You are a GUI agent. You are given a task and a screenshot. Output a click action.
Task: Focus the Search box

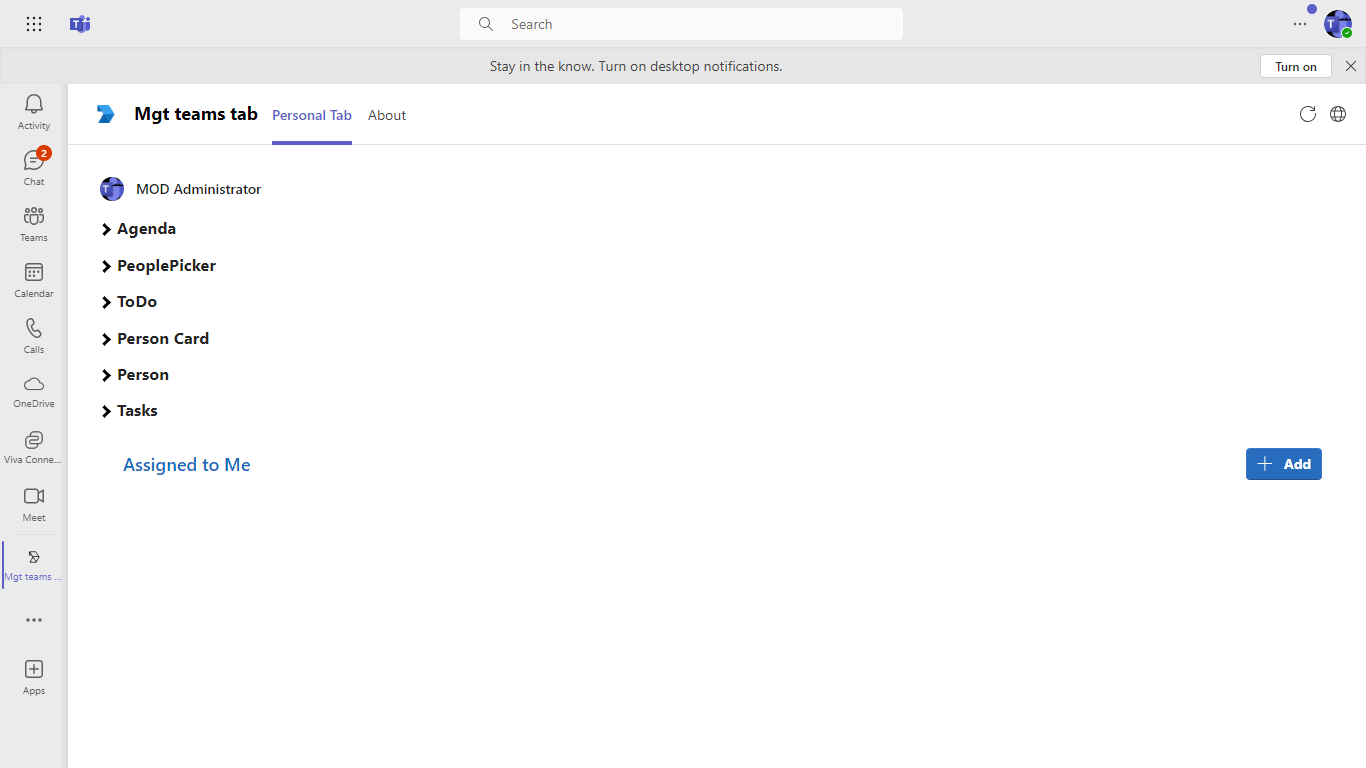coord(681,24)
